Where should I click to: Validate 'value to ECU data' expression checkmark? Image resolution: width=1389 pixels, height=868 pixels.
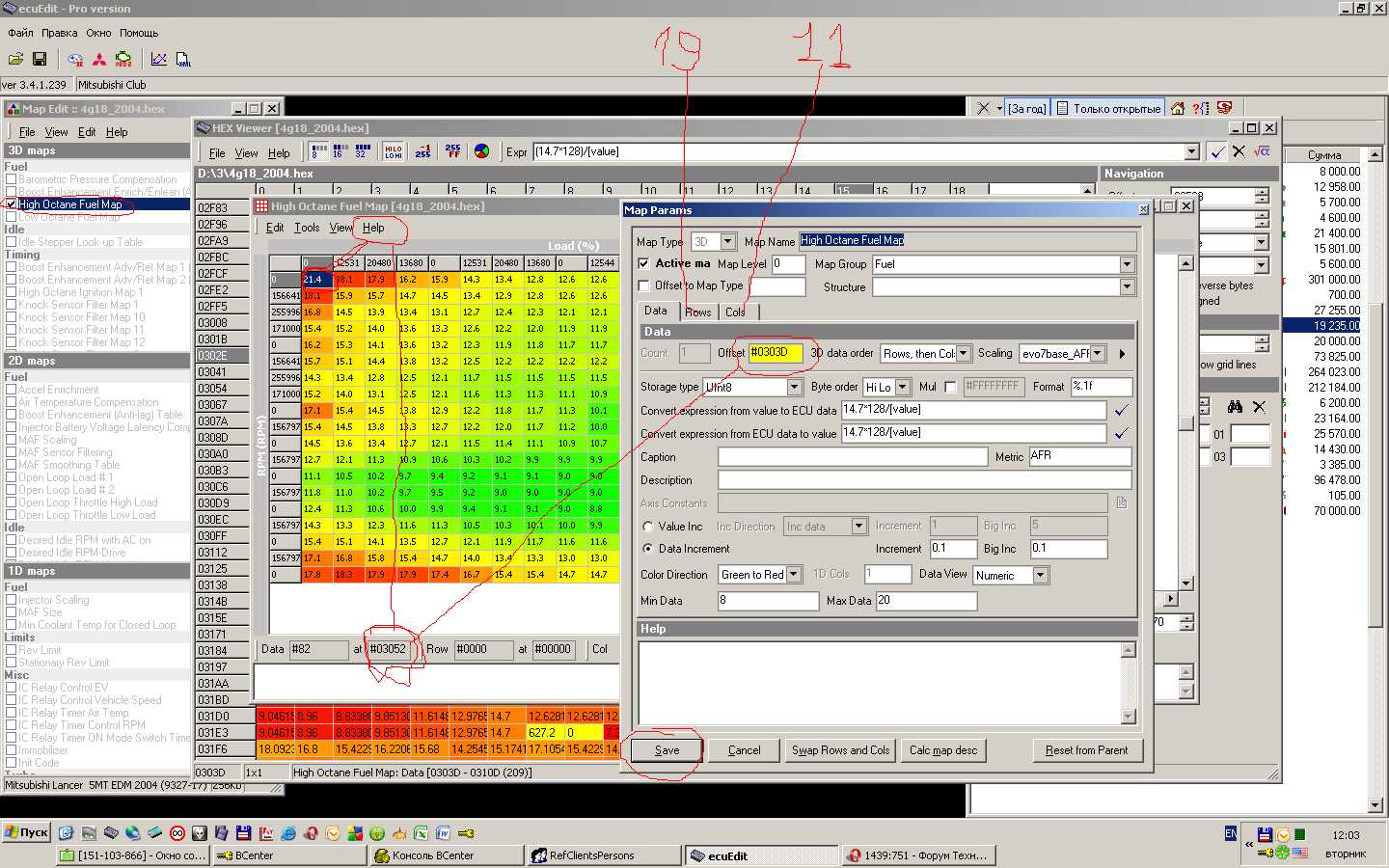tap(1121, 410)
